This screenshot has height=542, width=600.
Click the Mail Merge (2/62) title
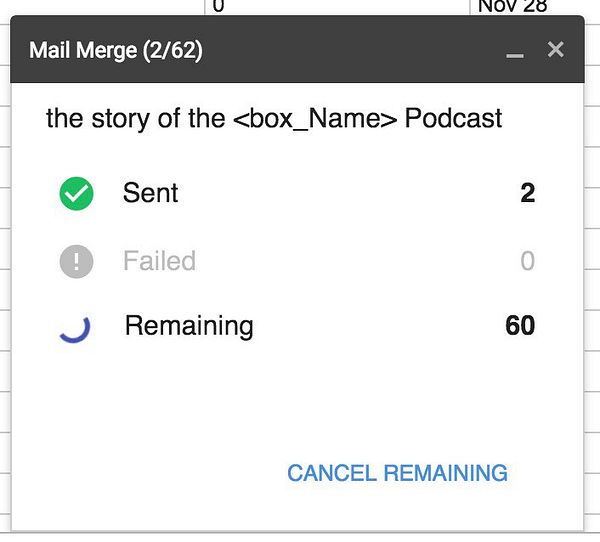click(x=116, y=50)
